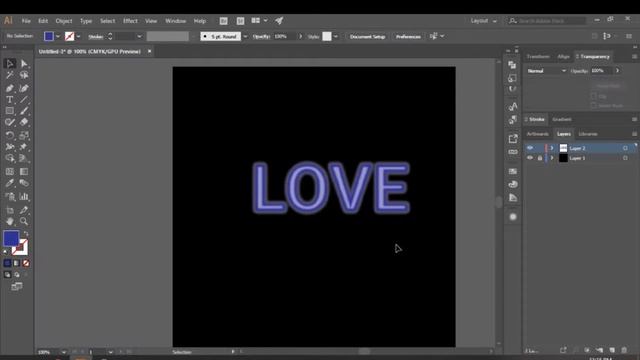Screen dimensions: 640x360
Task: Open the Object menu
Action: [x=64, y=21]
